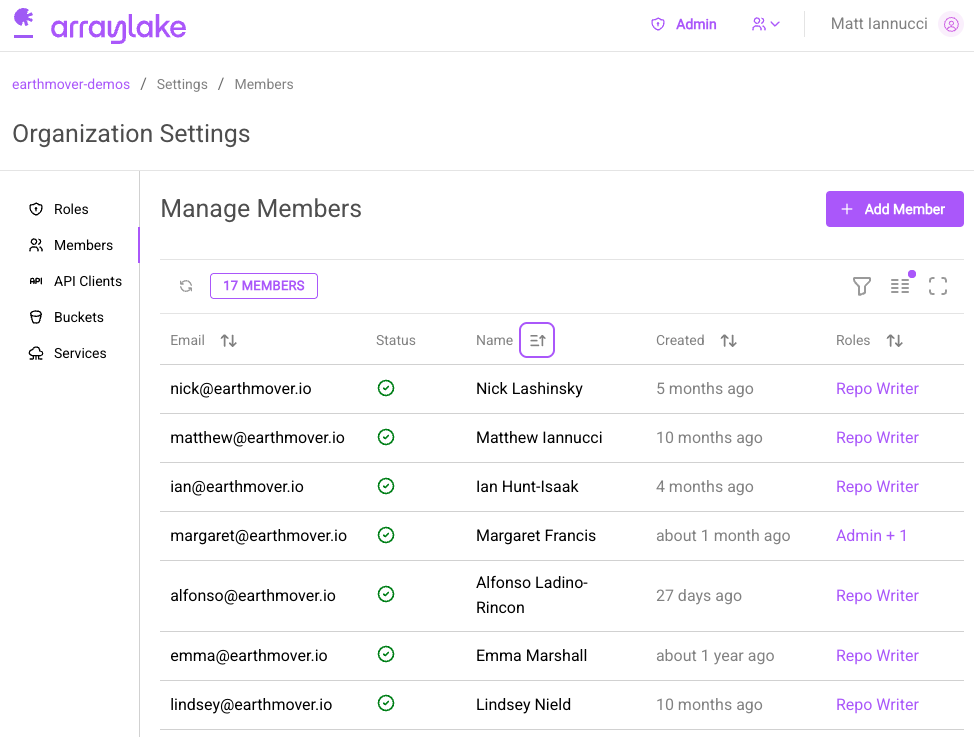974x737 pixels.
Task: Click the Roles shield icon in sidebar
Action: pyautogui.click(x=36, y=209)
